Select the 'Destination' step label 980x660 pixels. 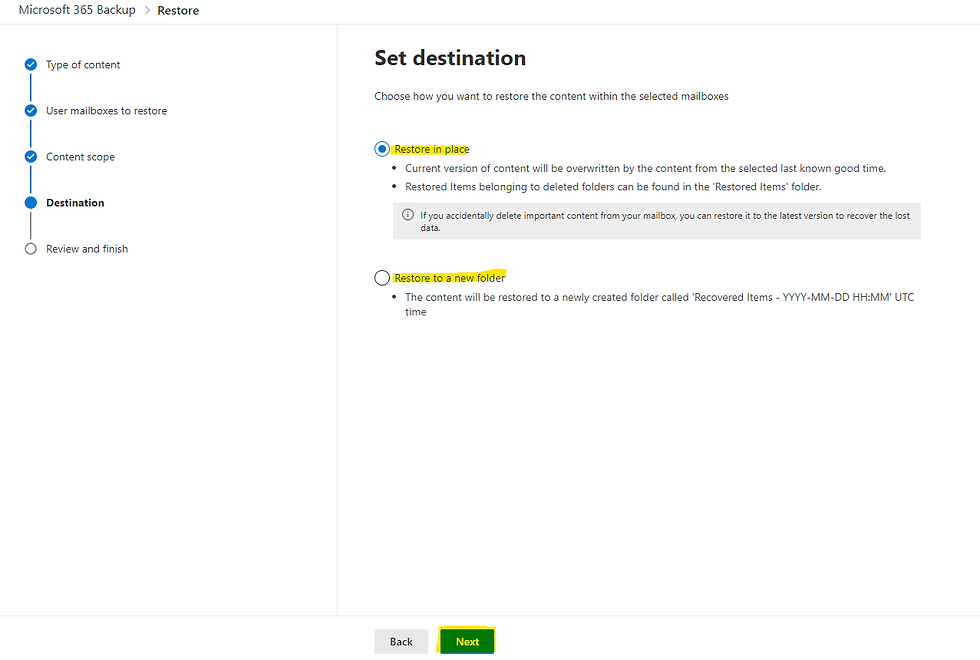75,203
